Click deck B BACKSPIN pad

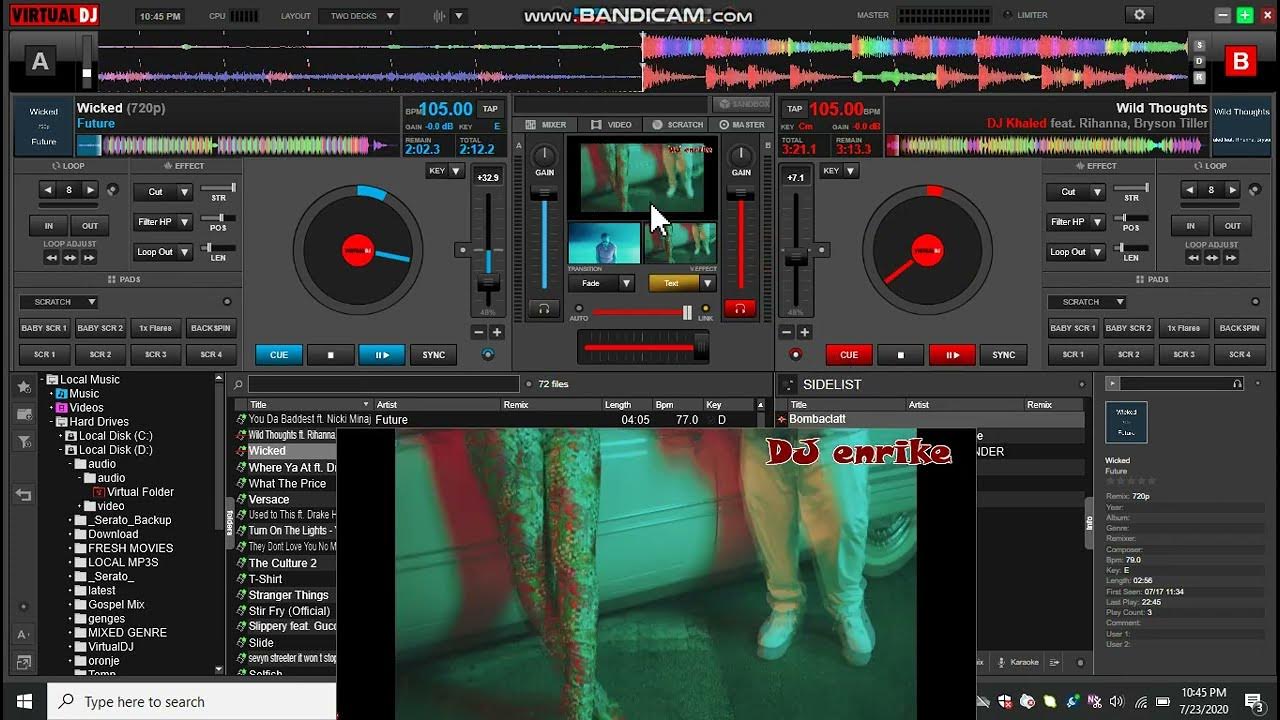[x=1239, y=328]
